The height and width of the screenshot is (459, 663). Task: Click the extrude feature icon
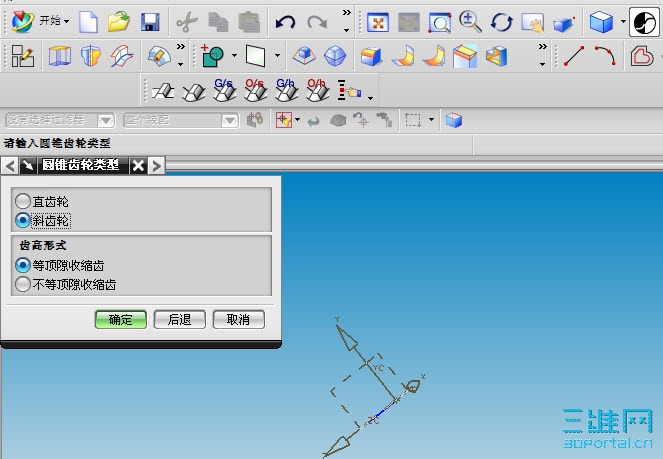click(x=60, y=56)
